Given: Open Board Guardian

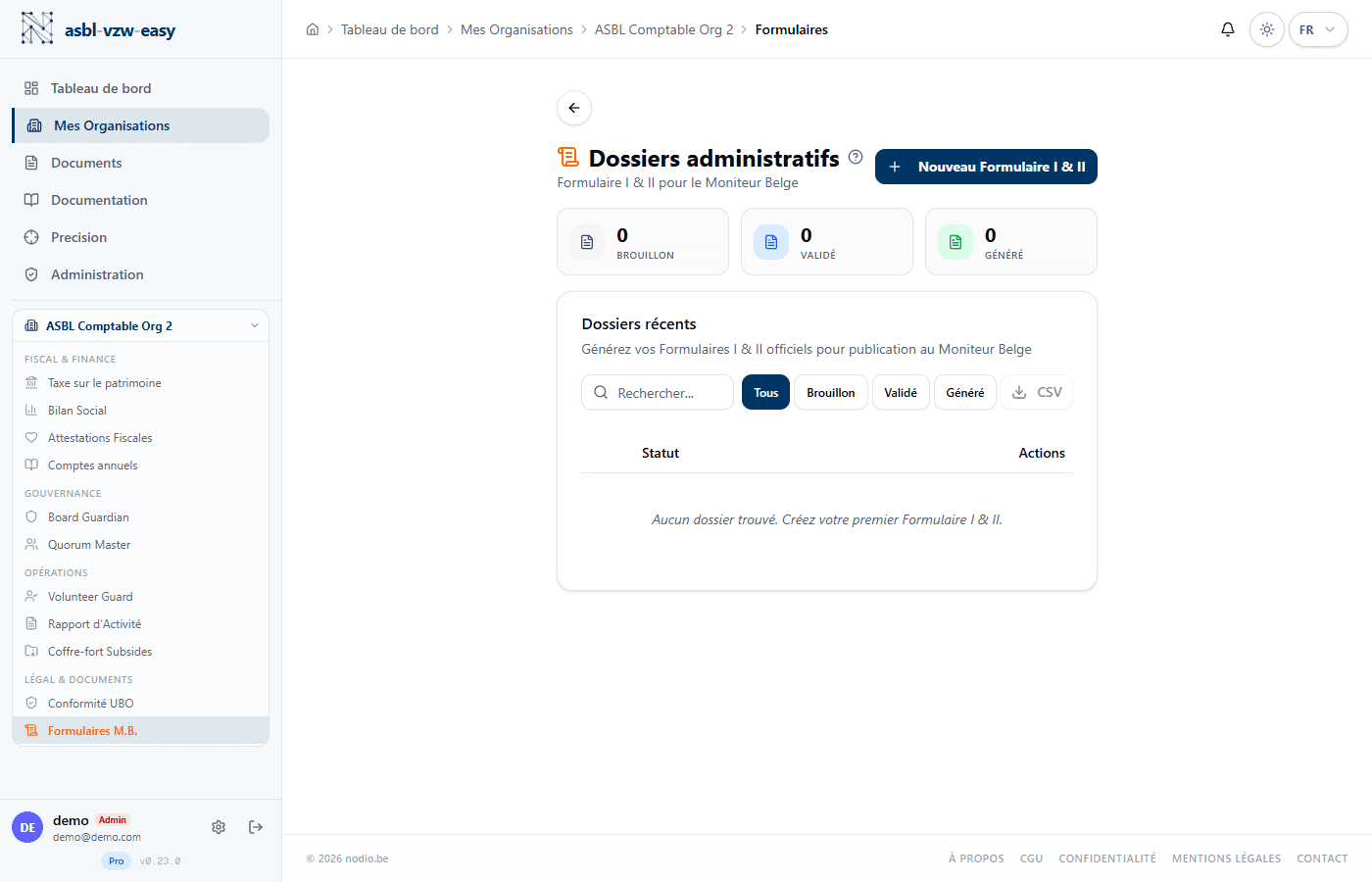Looking at the screenshot, I should click(x=141, y=517).
